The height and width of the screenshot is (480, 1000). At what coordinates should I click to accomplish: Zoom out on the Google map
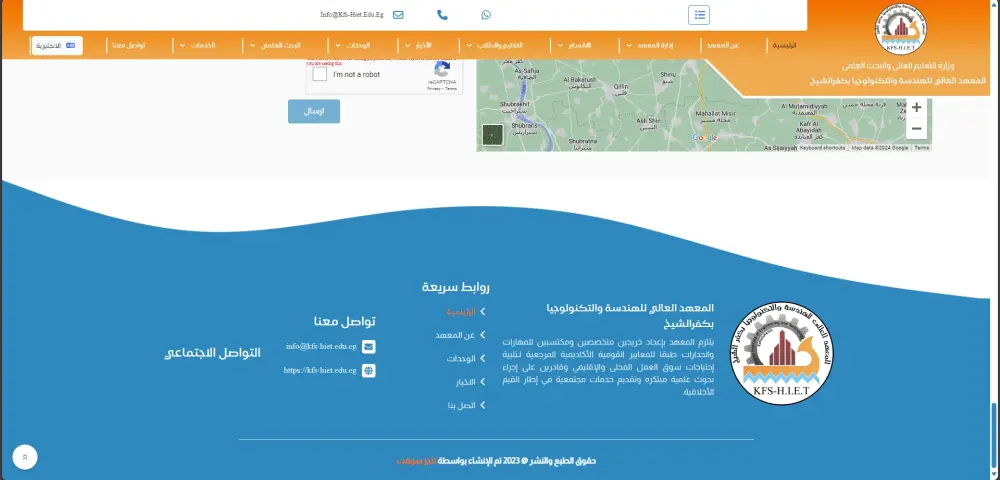coord(916,129)
